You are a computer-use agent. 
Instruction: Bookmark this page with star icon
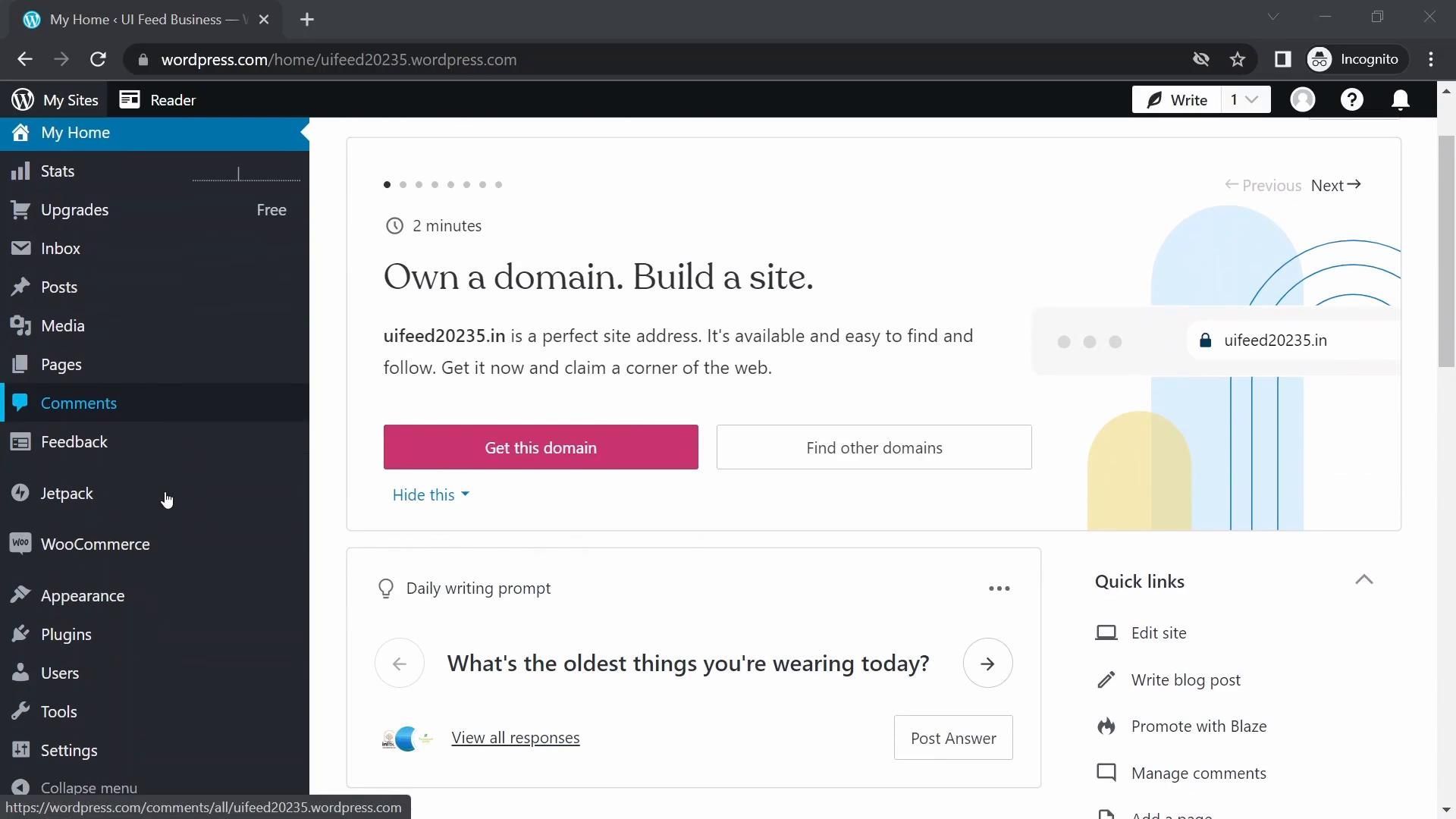(x=1238, y=59)
